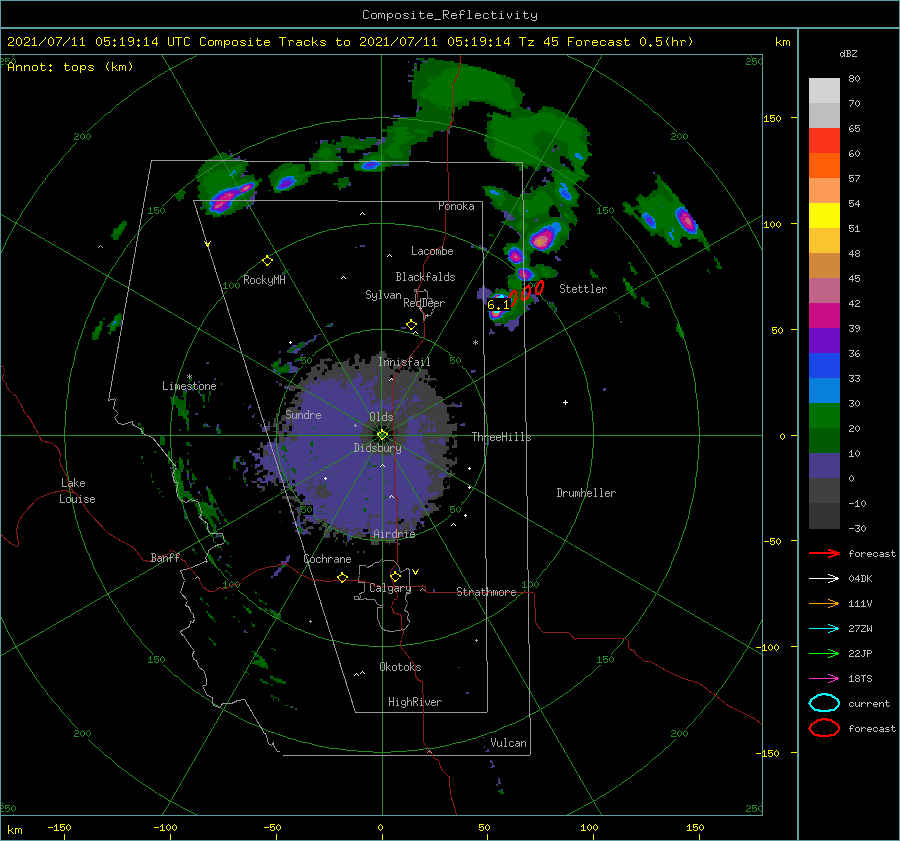The width and height of the screenshot is (900, 841).
Task: Click the Vulcan label
Action: pyautogui.click(x=508, y=743)
